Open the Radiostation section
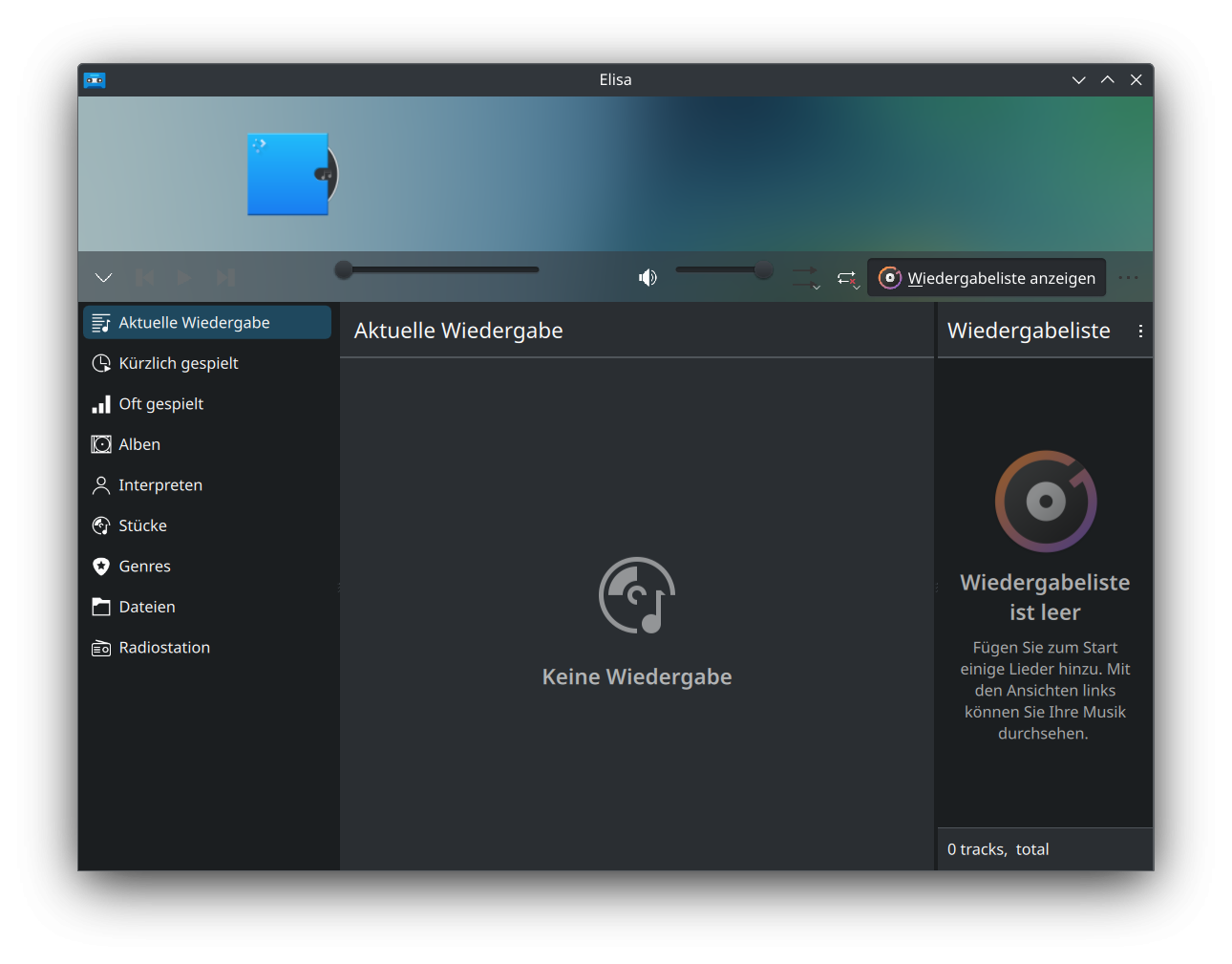The image size is (1232, 964). 164,648
